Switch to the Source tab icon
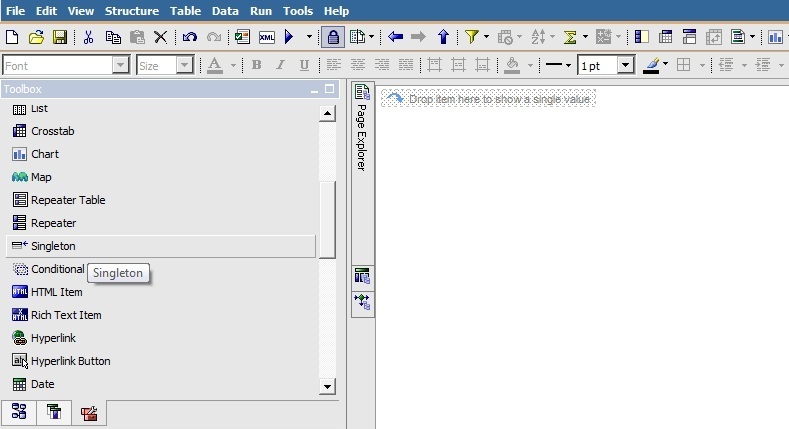 point(19,411)
